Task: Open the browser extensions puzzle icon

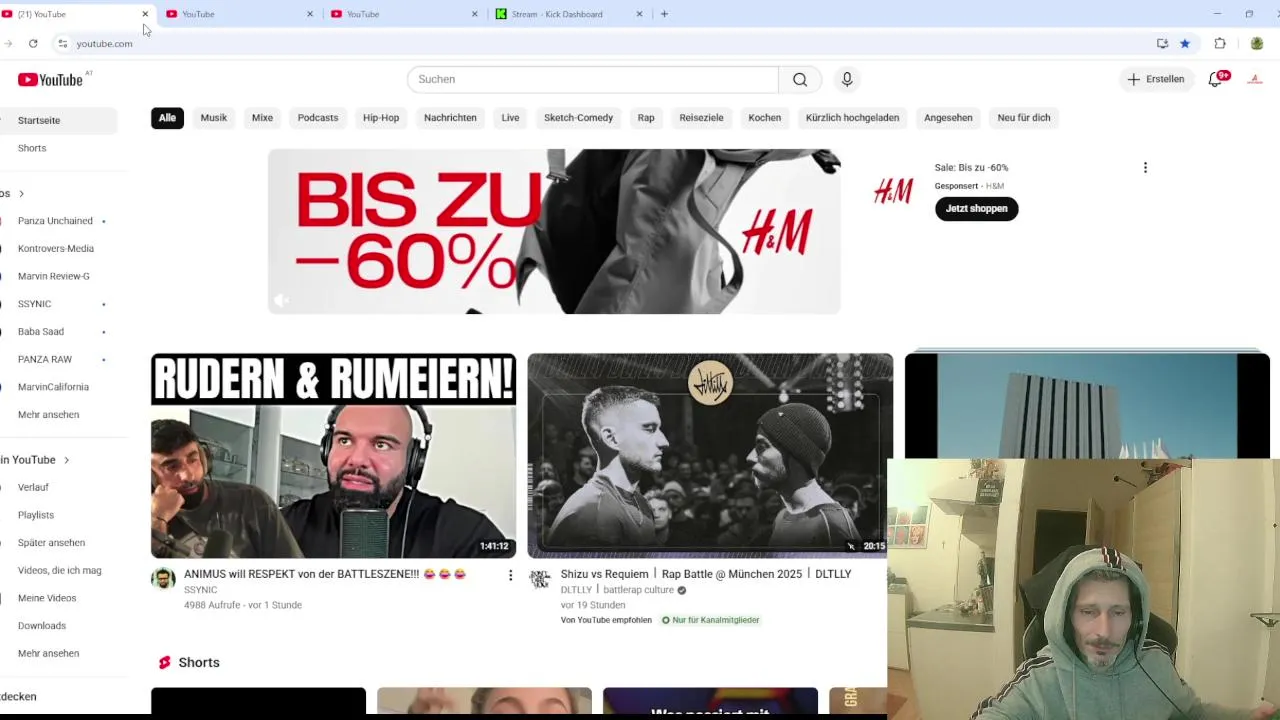Action: pyautogui.click(x=1220, y=43)
